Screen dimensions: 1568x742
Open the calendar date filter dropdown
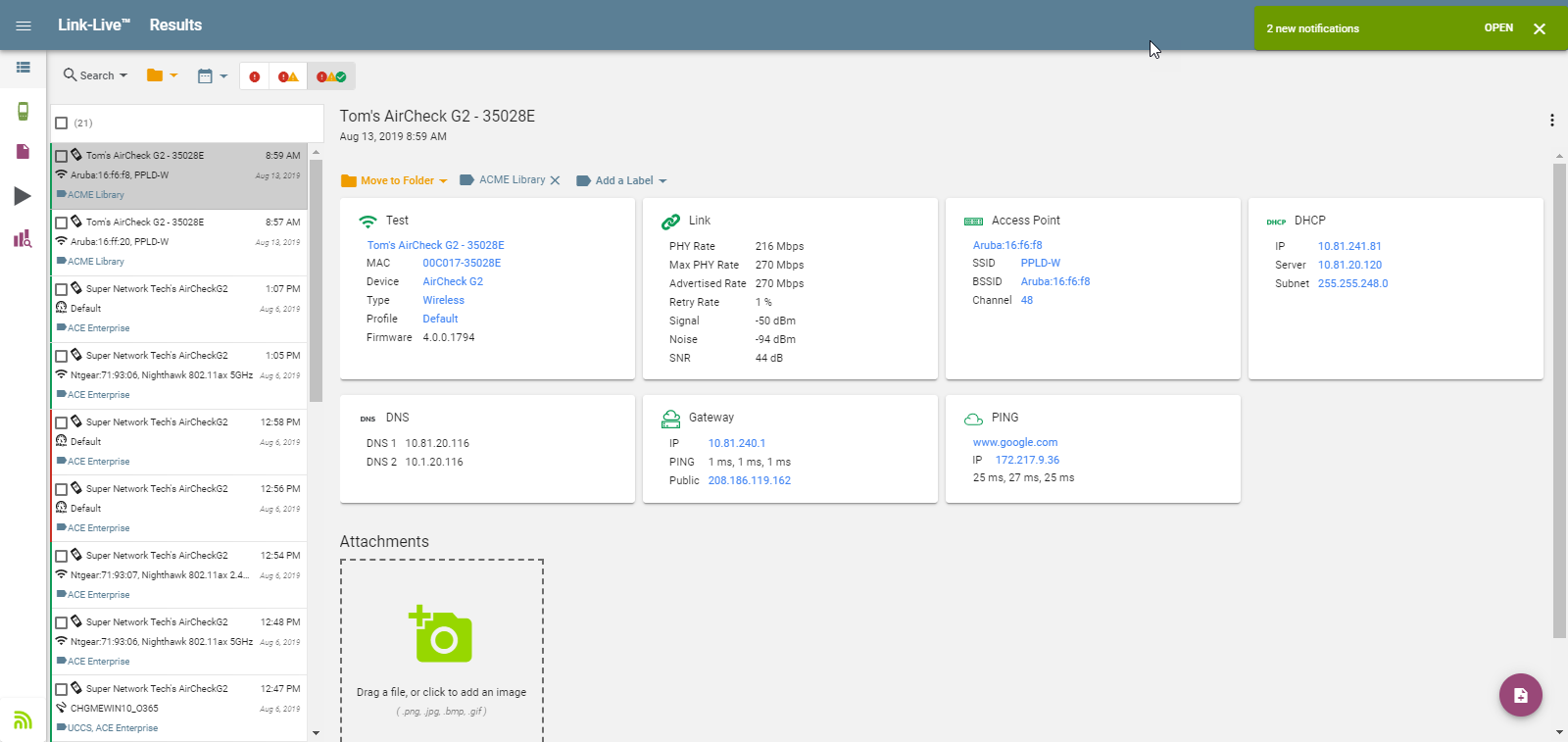point(212,75)
